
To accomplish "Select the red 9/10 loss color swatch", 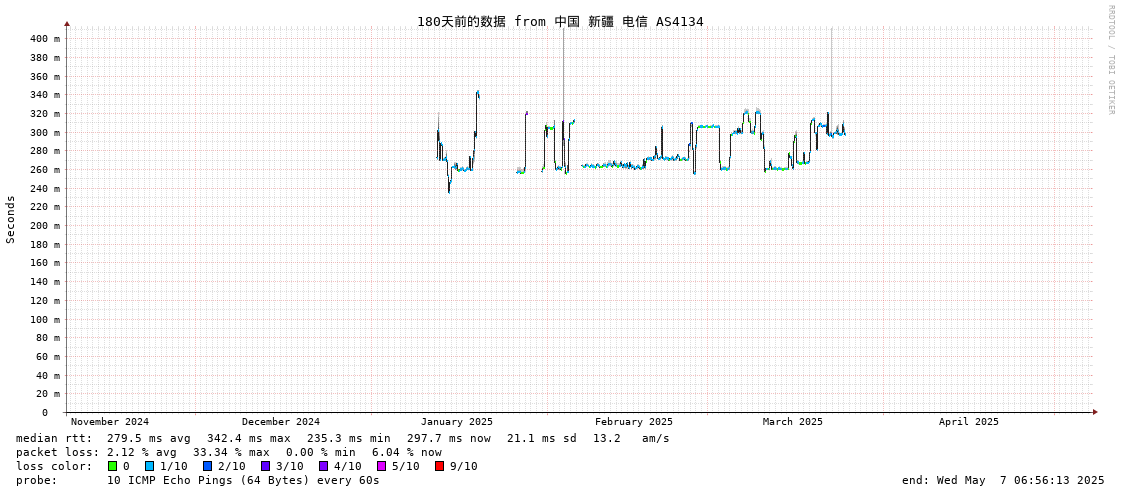I will coord(440,466).
